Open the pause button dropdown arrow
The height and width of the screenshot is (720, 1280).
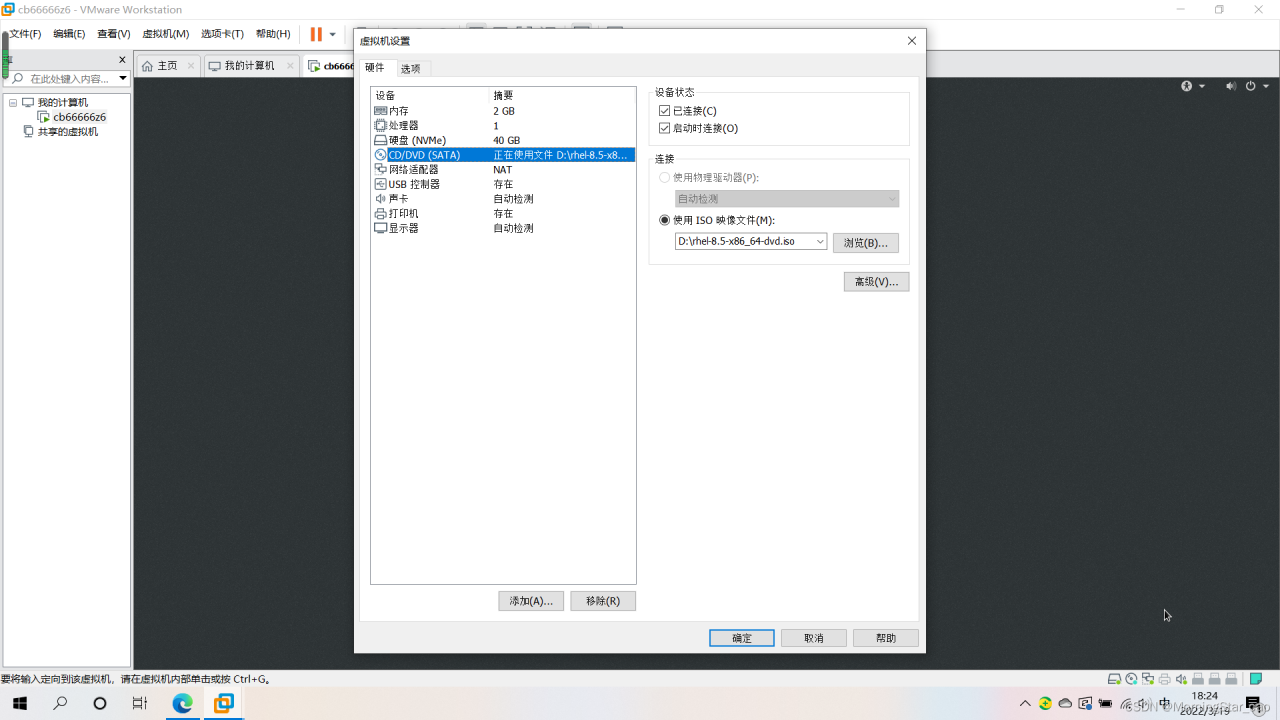click(x=333, y=35)
